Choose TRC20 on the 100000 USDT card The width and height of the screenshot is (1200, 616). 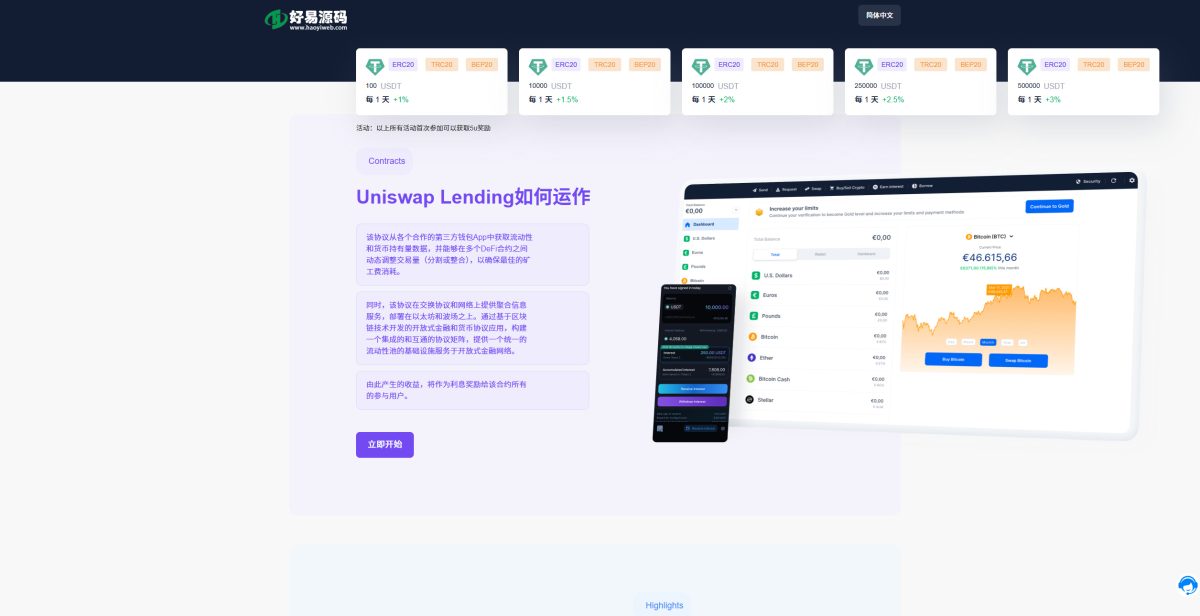768,64
